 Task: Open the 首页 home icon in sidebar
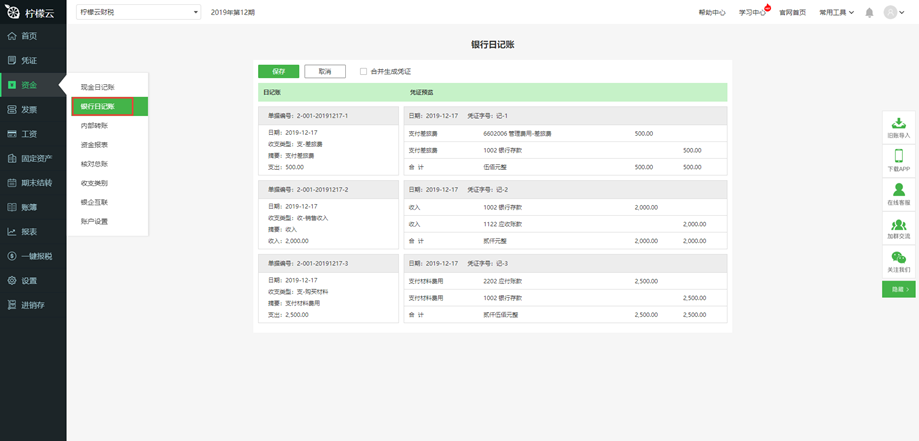(x=12, y=36)
